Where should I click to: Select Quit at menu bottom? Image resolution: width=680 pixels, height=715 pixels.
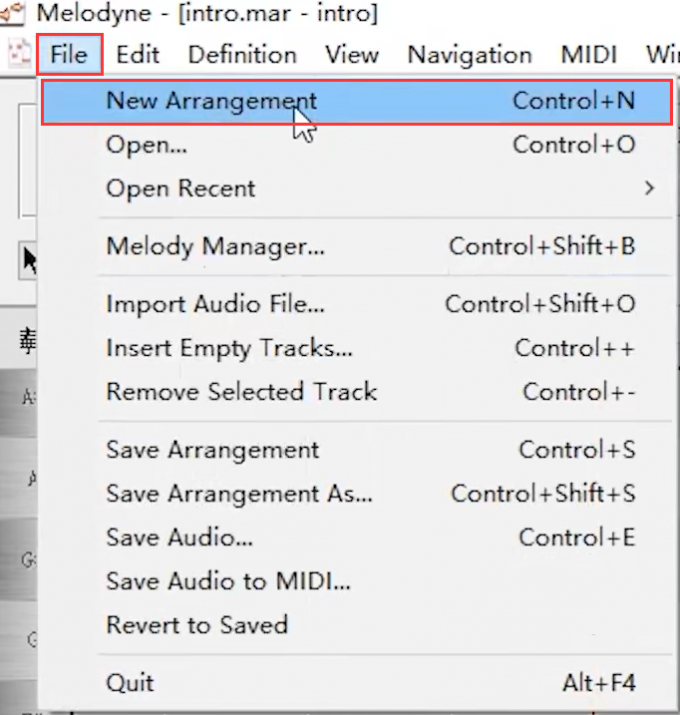tap(357, 683)
